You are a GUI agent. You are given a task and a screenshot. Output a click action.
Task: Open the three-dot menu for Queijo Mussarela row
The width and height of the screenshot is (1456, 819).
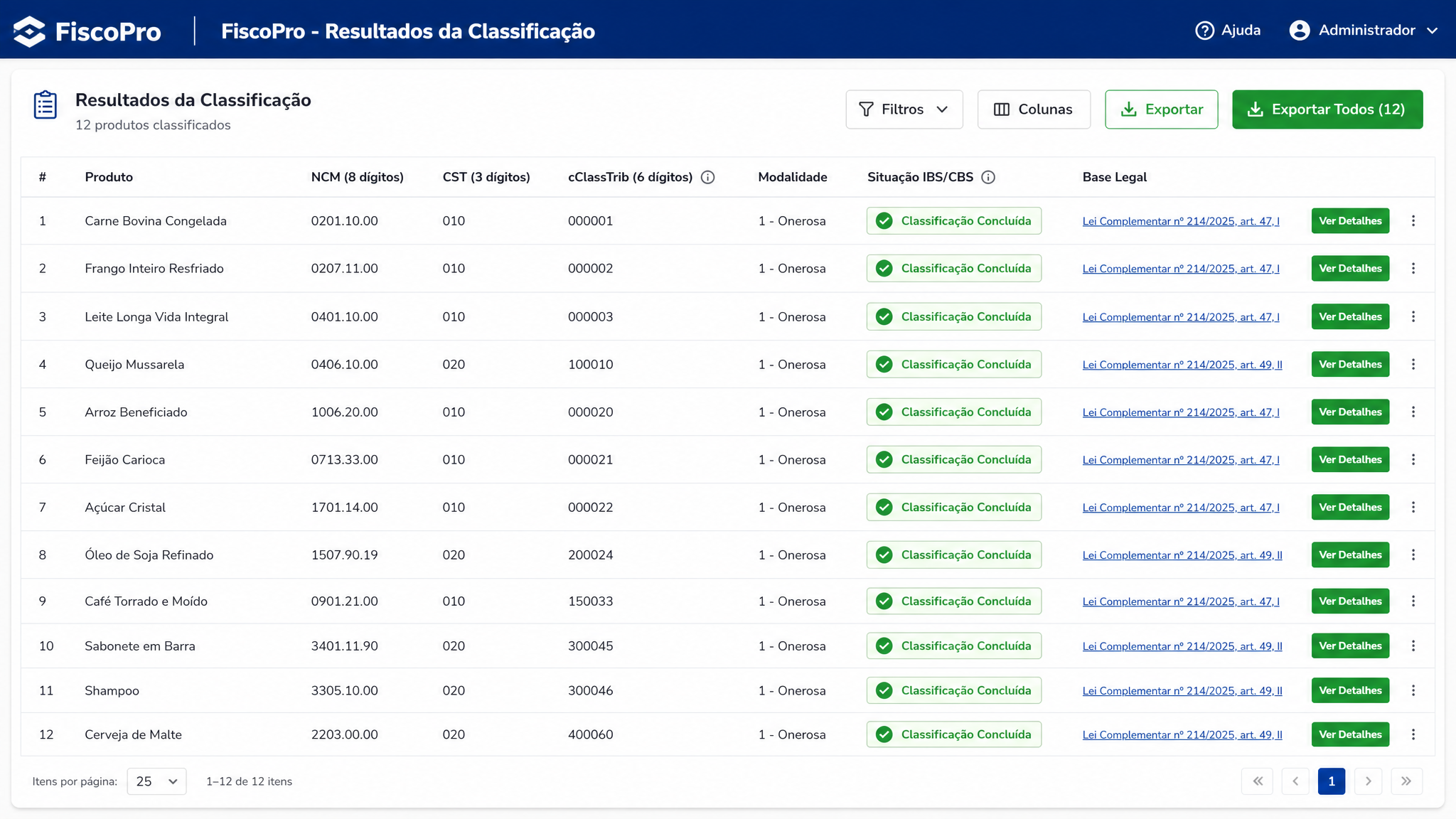[x=1413, y=364]
